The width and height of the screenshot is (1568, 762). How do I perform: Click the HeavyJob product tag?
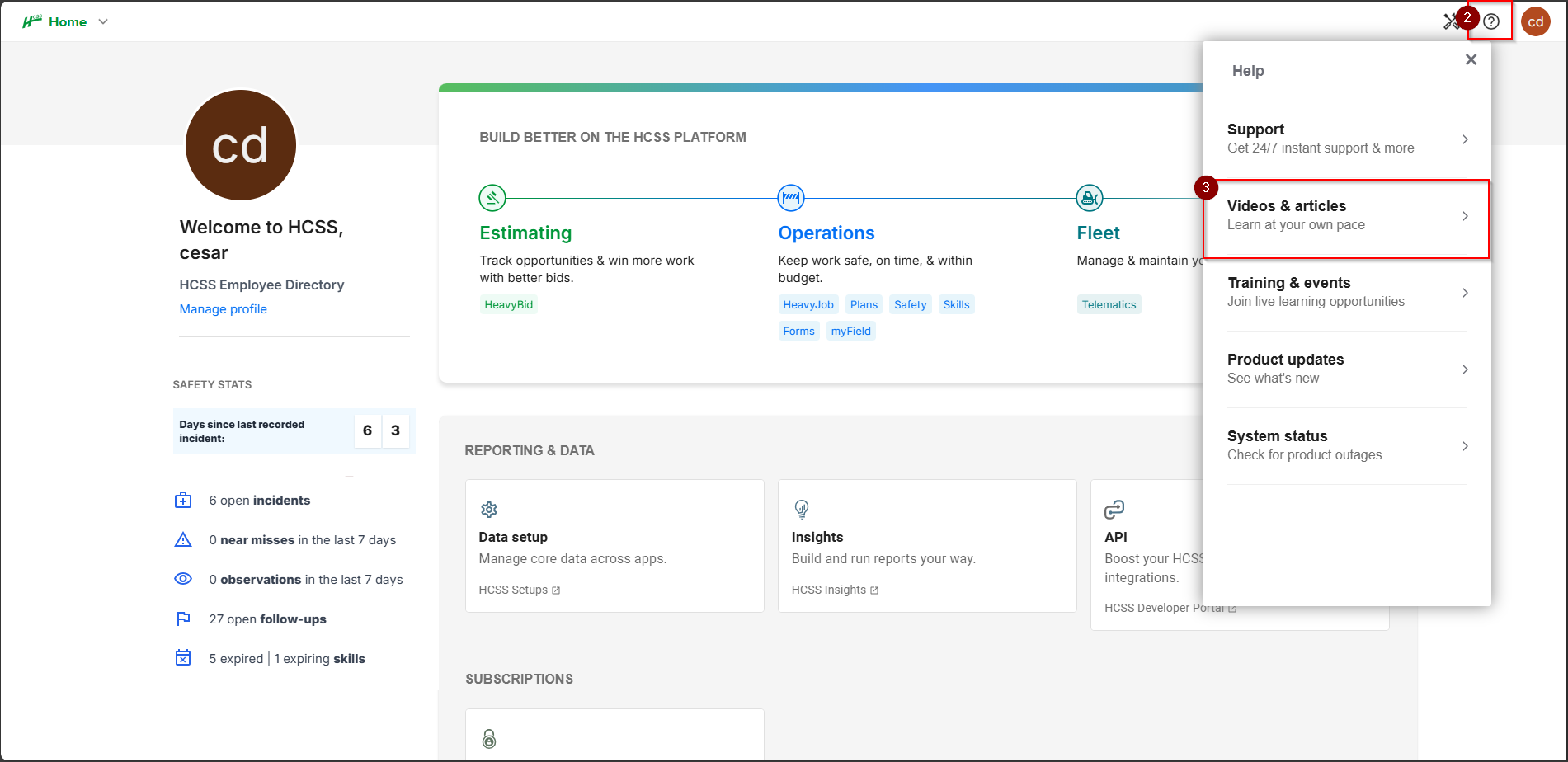pyautogui.click(x=808, y=304)
